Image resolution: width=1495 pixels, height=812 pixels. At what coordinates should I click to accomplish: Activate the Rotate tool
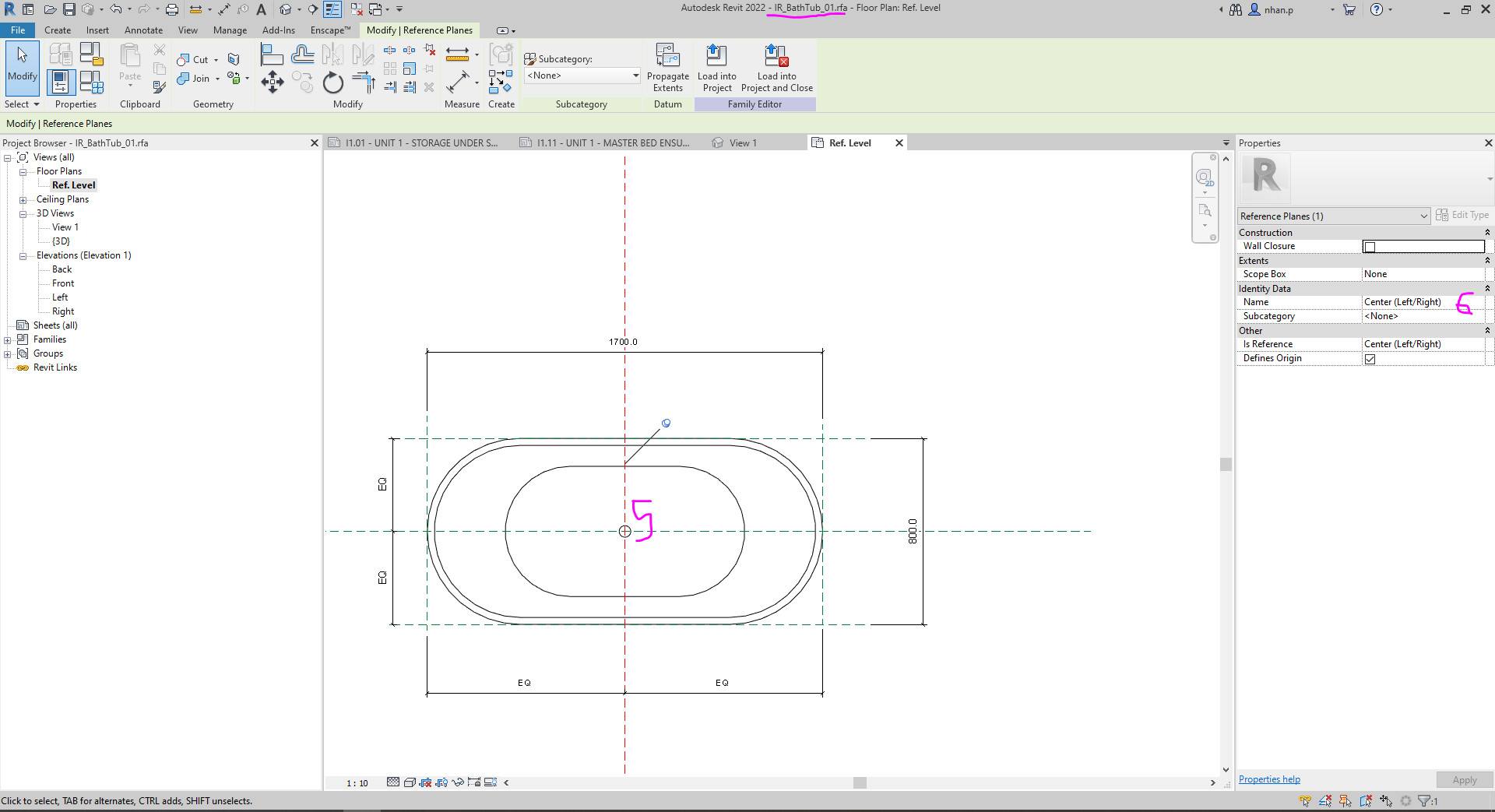click(332, 83)
